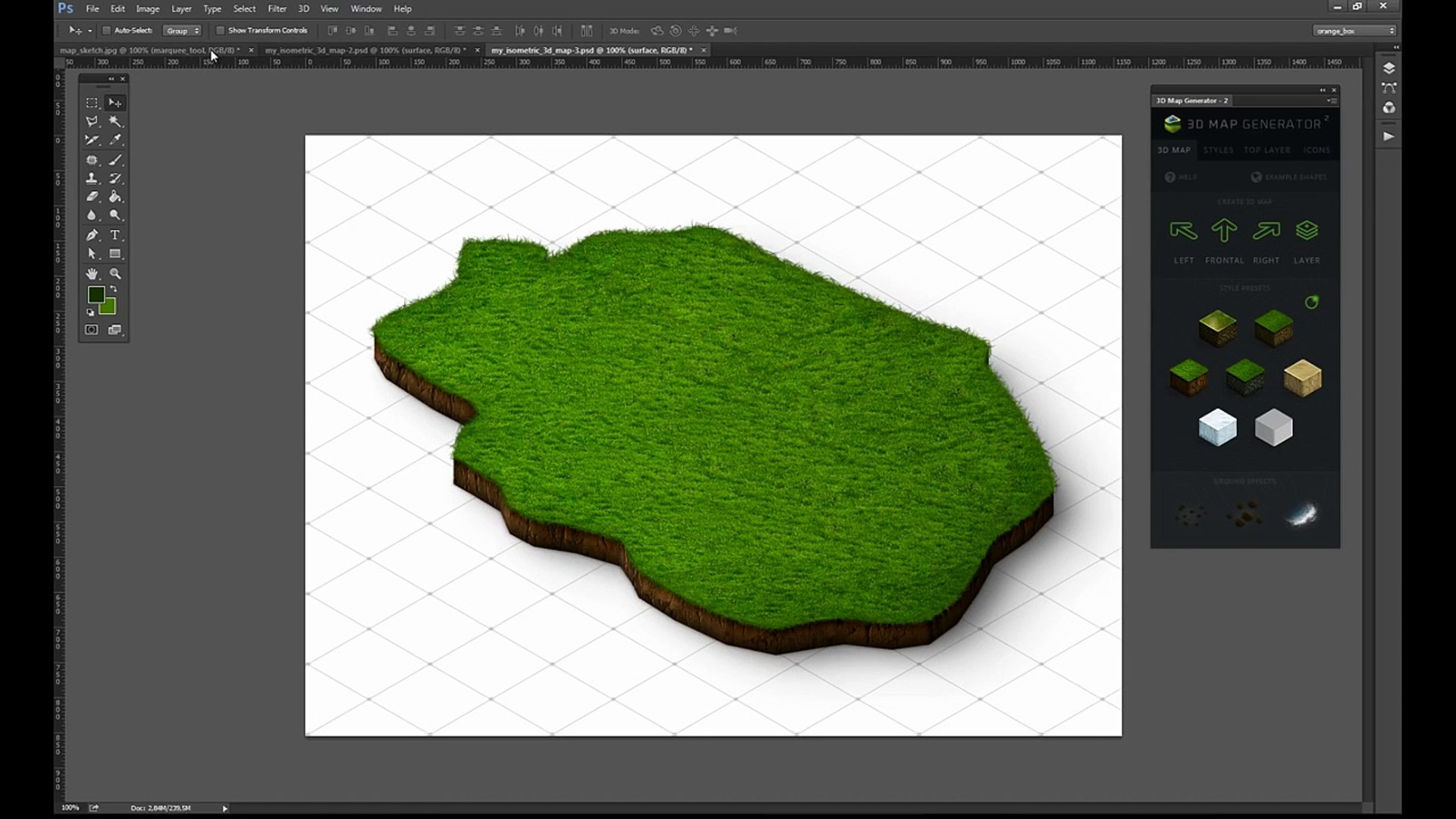Select the Eraser tool
The height and width of the screenshot is (819, 1456).
[92, 197]
